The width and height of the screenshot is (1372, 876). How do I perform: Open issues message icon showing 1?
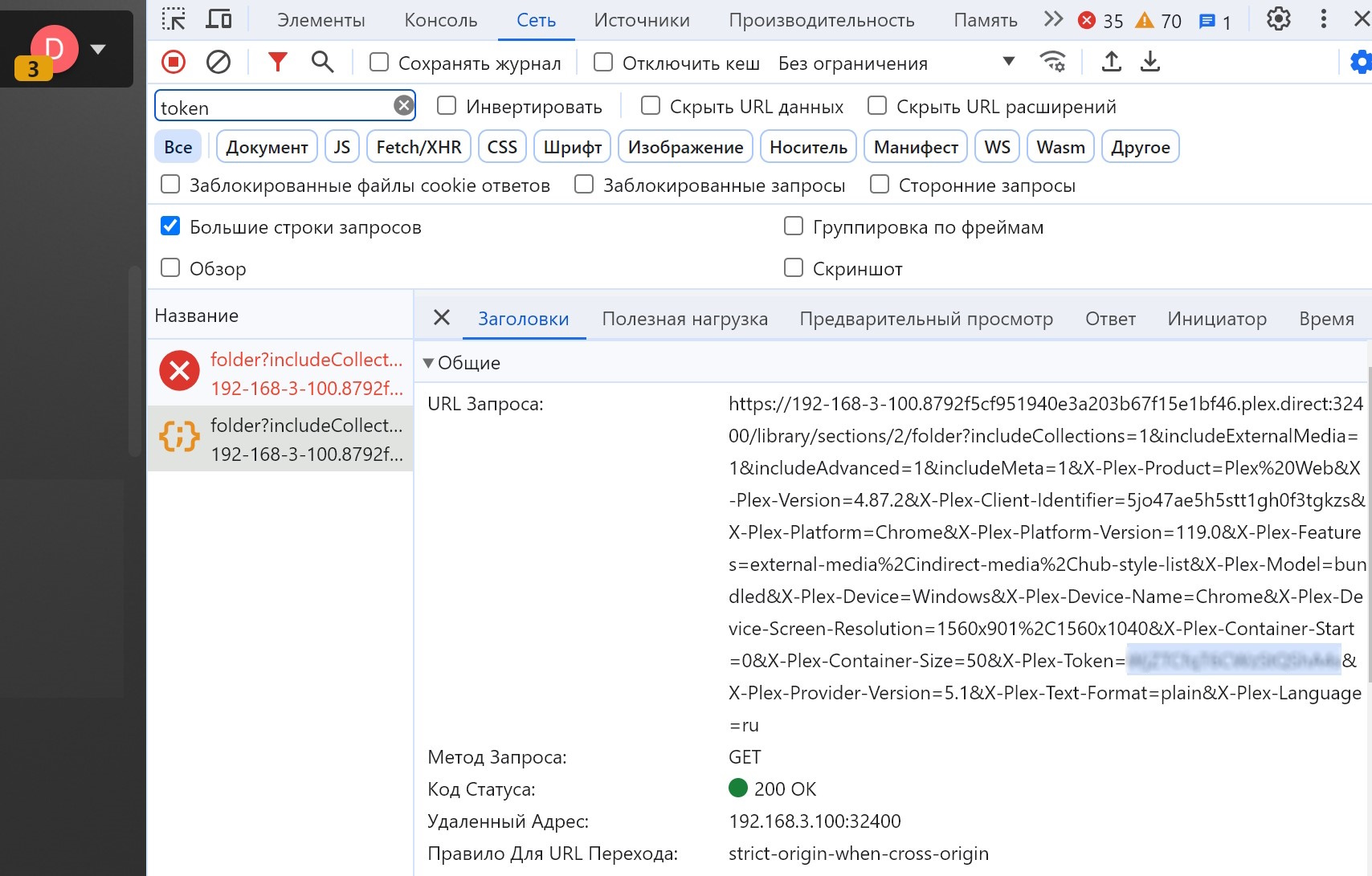point(1215,22)
